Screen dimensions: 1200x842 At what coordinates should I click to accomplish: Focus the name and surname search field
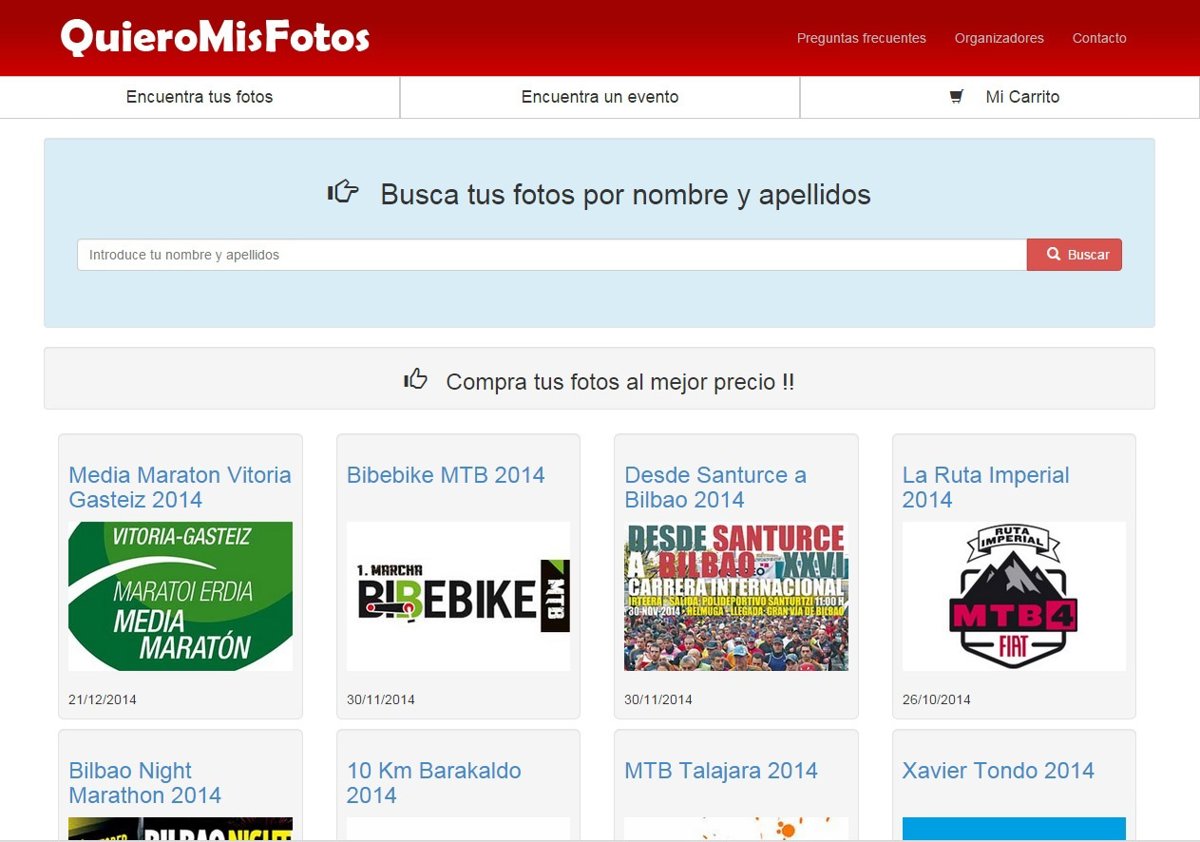tap(551, 255)
